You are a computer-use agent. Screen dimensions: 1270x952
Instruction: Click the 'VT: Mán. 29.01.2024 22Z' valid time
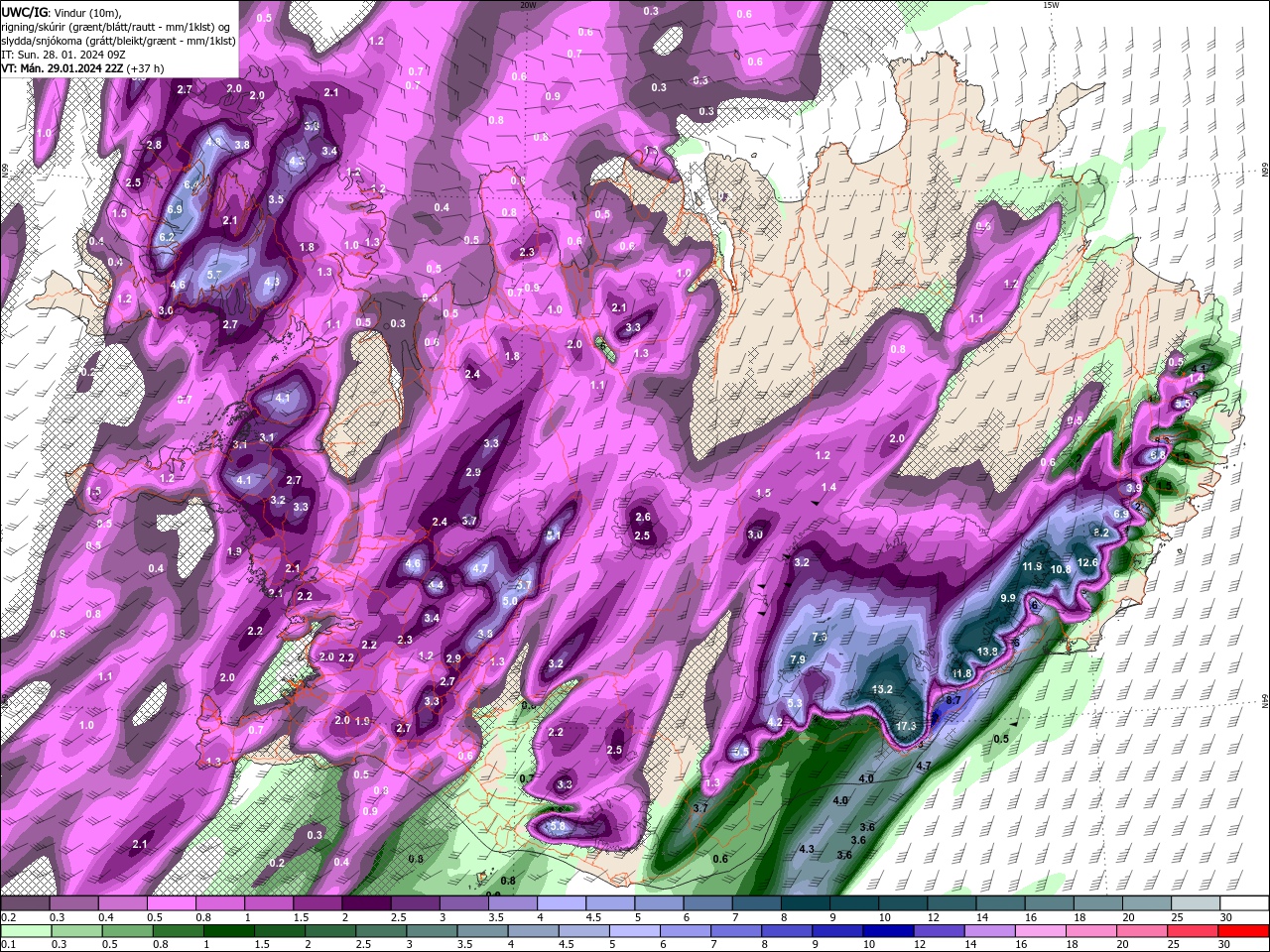(82, 68)
